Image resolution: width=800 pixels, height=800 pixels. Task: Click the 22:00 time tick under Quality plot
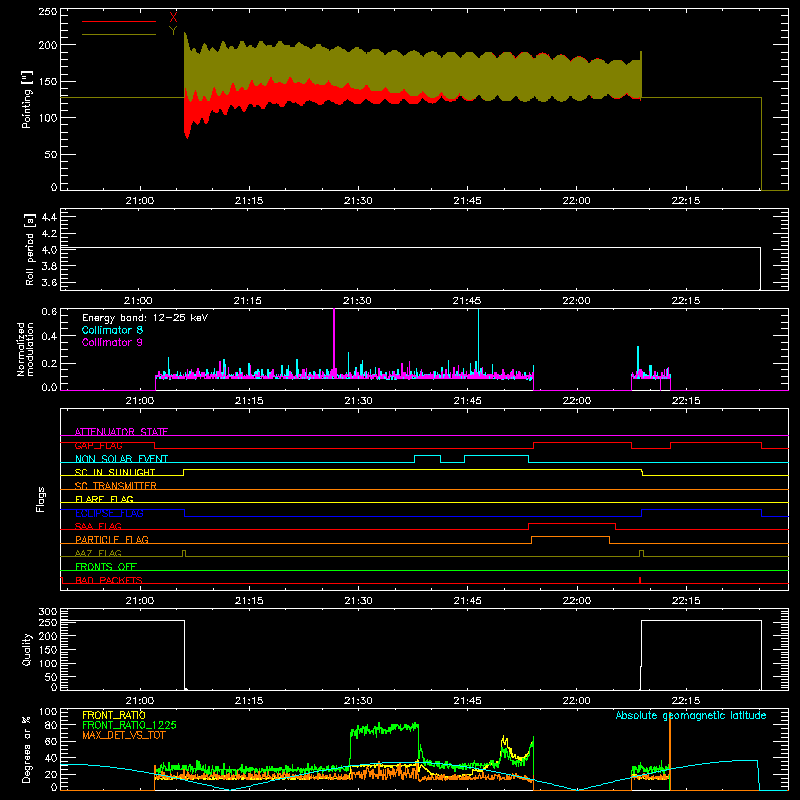coord(576,701)
